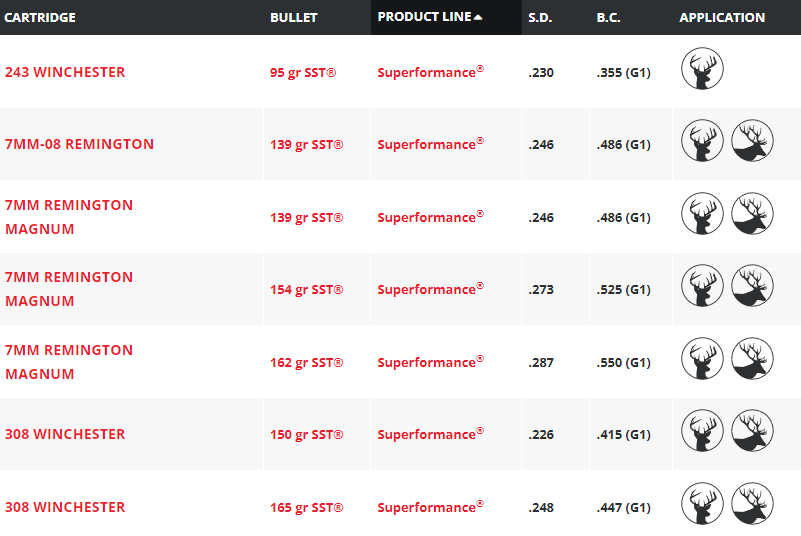Click the deer icon in 308 Winchester 165 gr row
The height and width of the screenshot is (536, 801).
702,503
